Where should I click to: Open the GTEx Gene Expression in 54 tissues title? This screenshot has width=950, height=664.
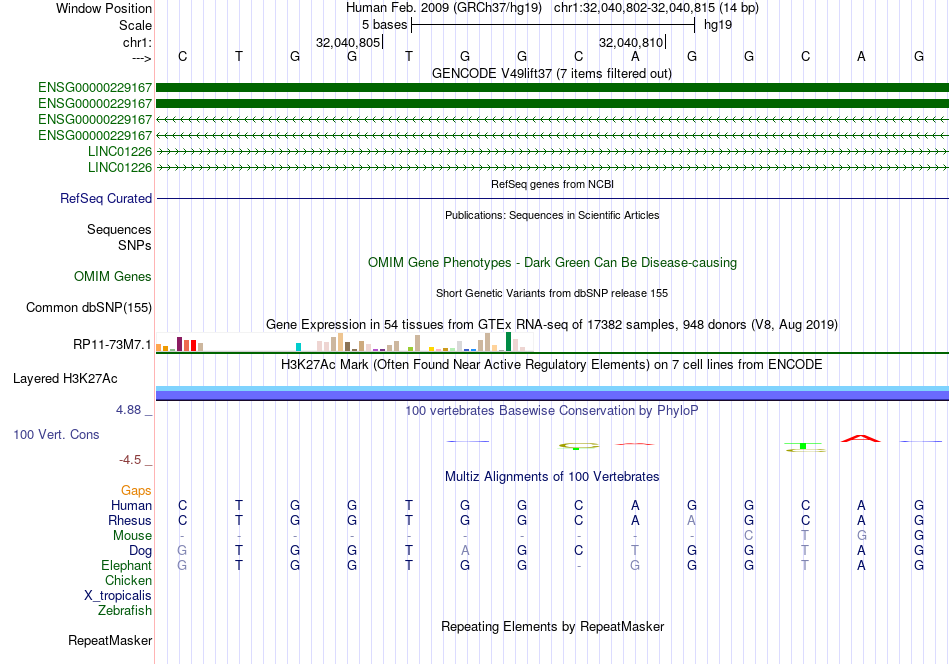552,324
